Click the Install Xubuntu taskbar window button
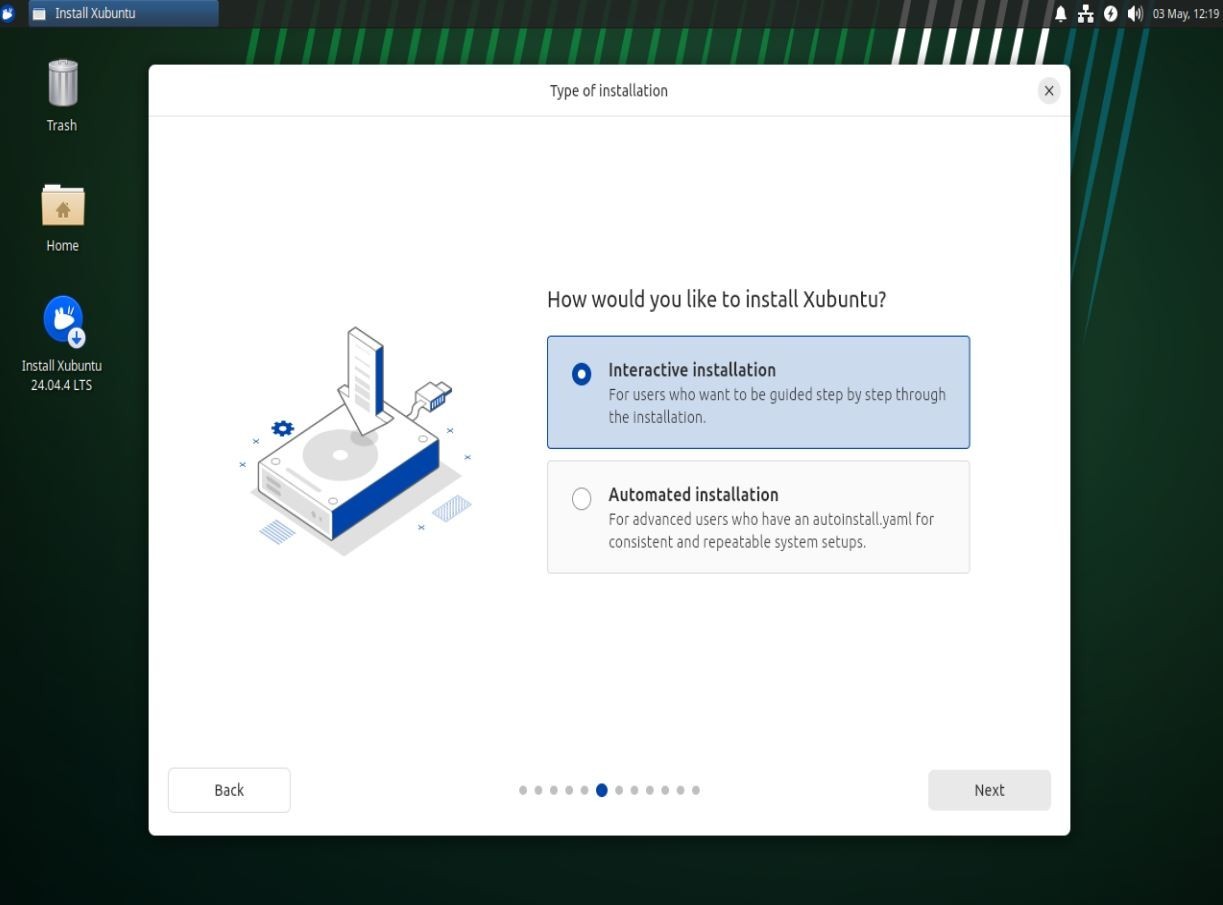1223x905 pixels. coord(123,13)
